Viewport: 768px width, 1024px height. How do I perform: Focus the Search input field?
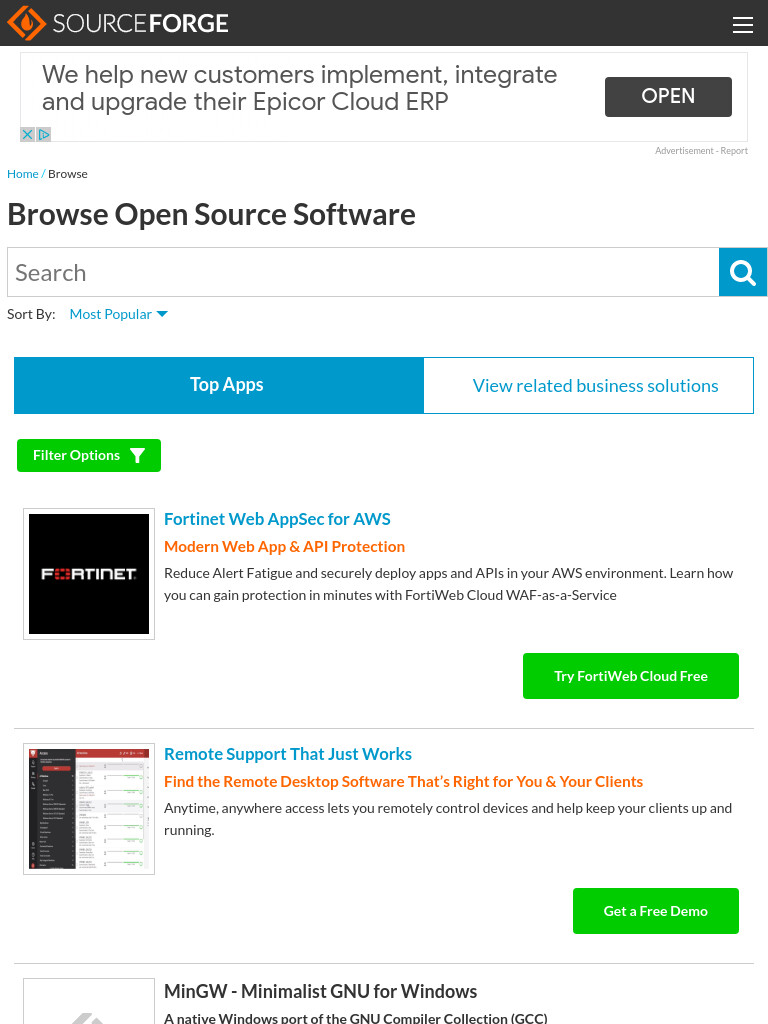(x=363, y=272)
